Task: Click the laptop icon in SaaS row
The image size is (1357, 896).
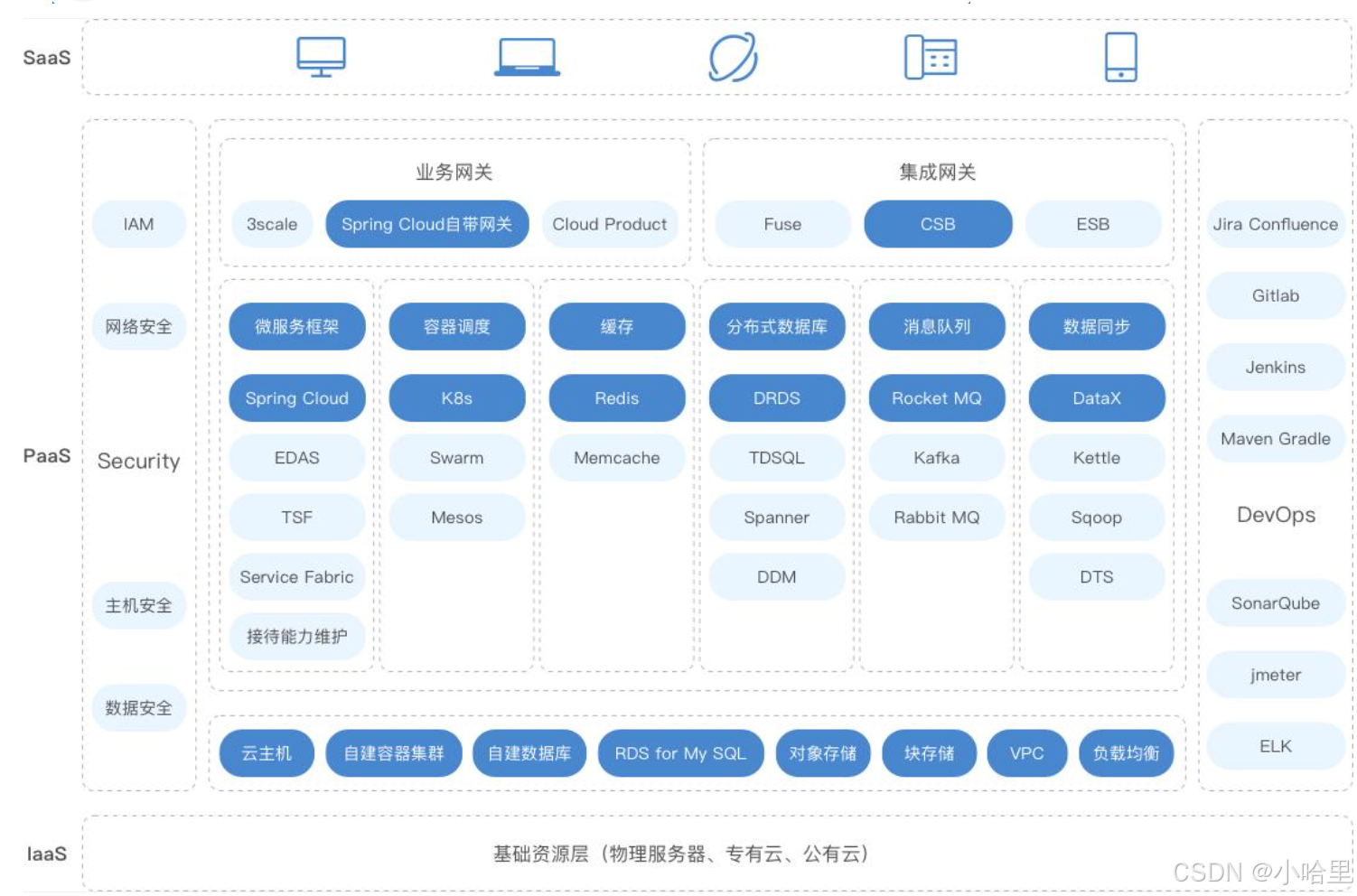Action: [527, 57]
